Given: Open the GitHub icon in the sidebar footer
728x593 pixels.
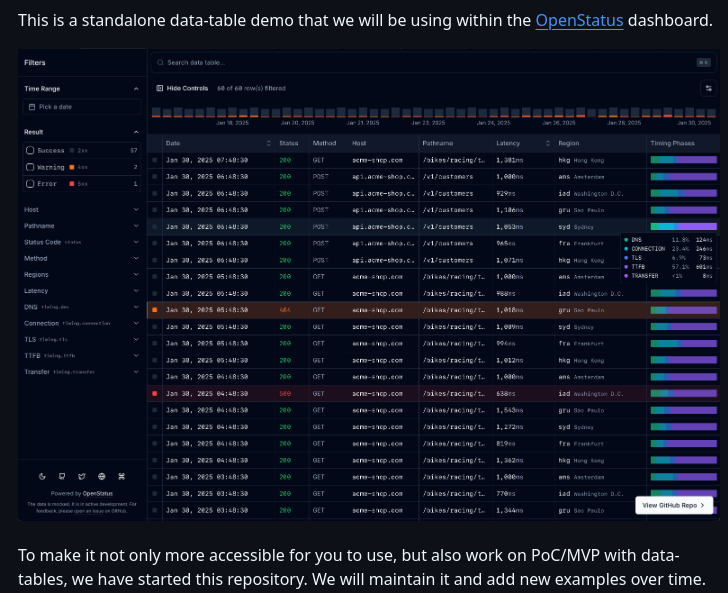Looking at the screenshot, I should (62, 476).
